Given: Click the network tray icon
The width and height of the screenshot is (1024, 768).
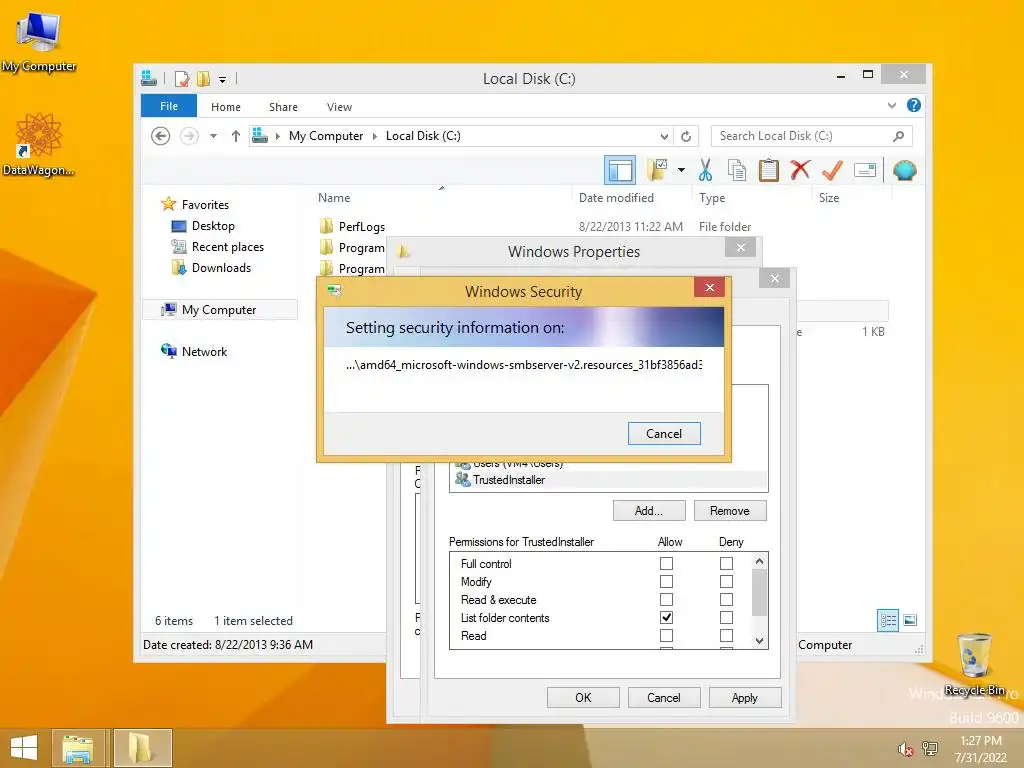Looking at the screenshot, I should coord(929,748).
